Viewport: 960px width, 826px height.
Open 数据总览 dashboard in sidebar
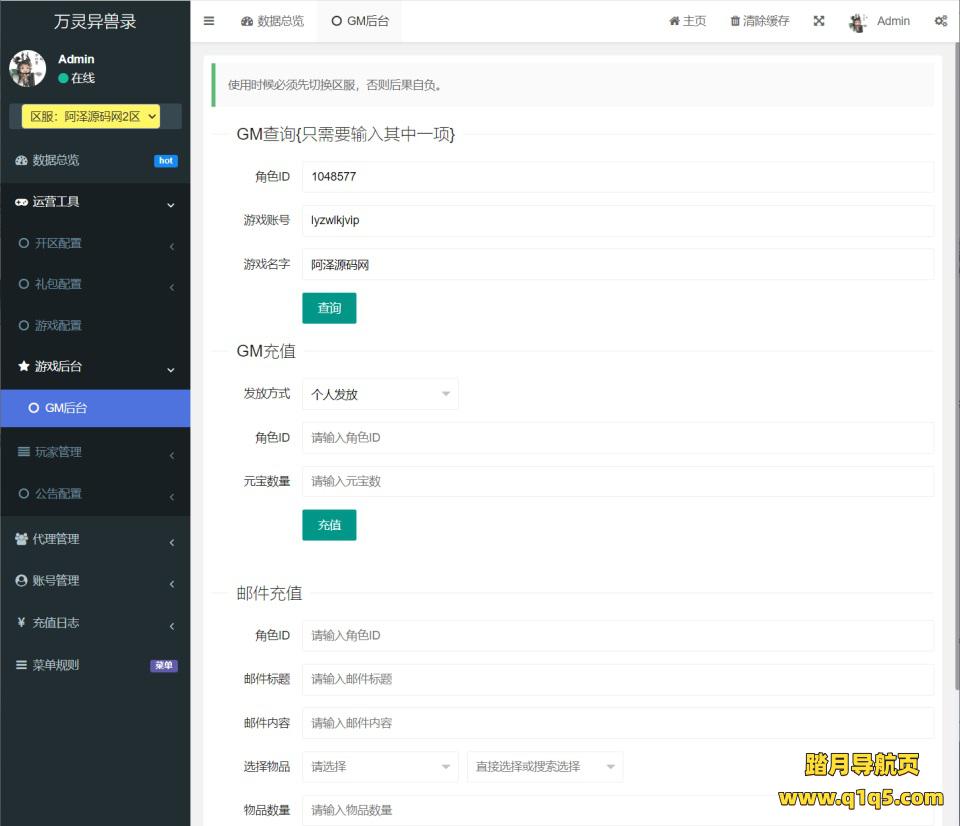point(56,160)
